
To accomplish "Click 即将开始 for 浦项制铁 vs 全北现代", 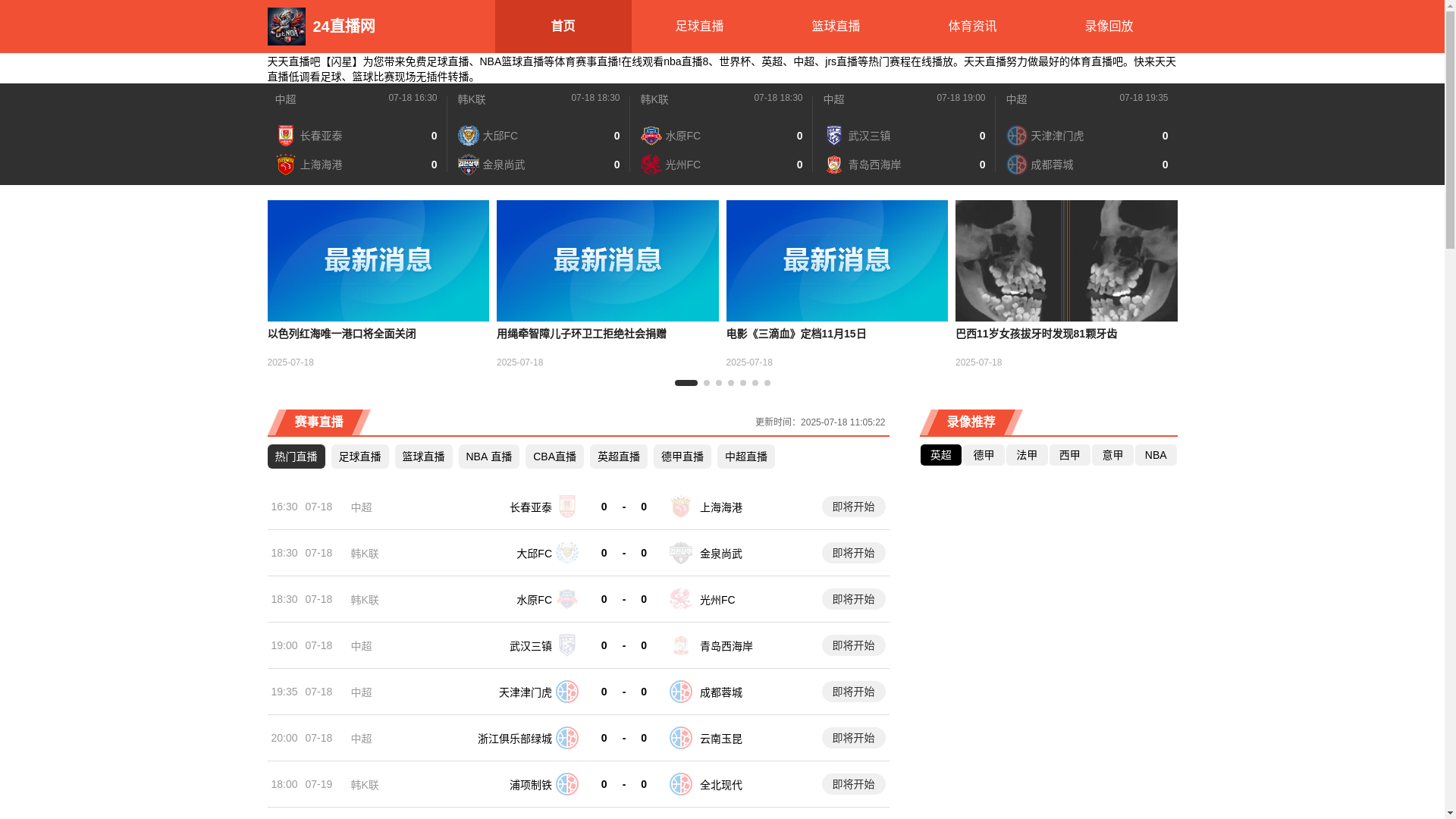I will [853, 784].
